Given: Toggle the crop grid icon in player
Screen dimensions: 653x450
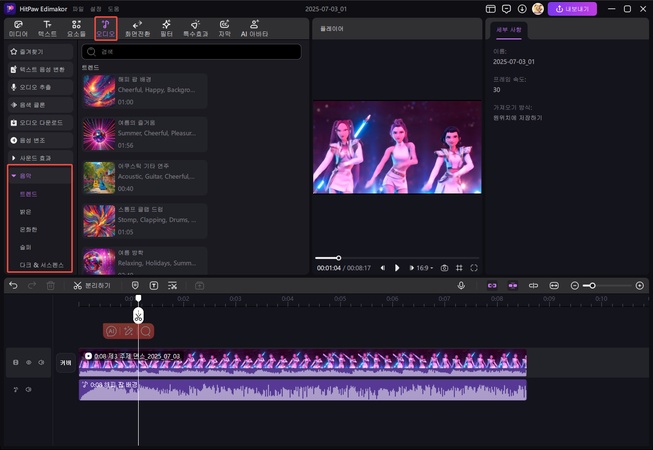Looking at the screenshot, I should pyautogui.click(x=459, y=268).
